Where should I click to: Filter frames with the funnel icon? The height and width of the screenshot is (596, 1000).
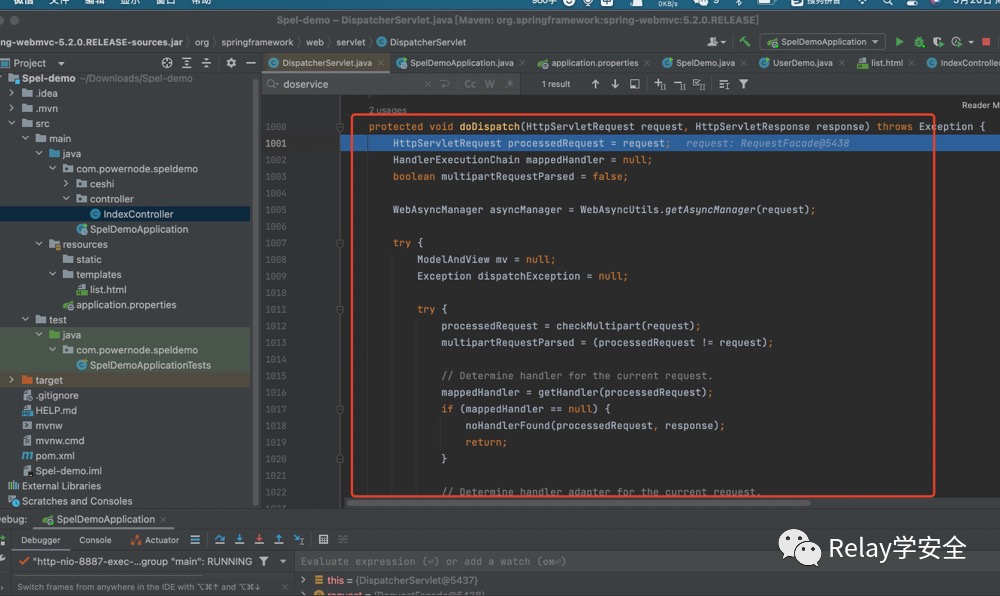(x=263, y=562)
